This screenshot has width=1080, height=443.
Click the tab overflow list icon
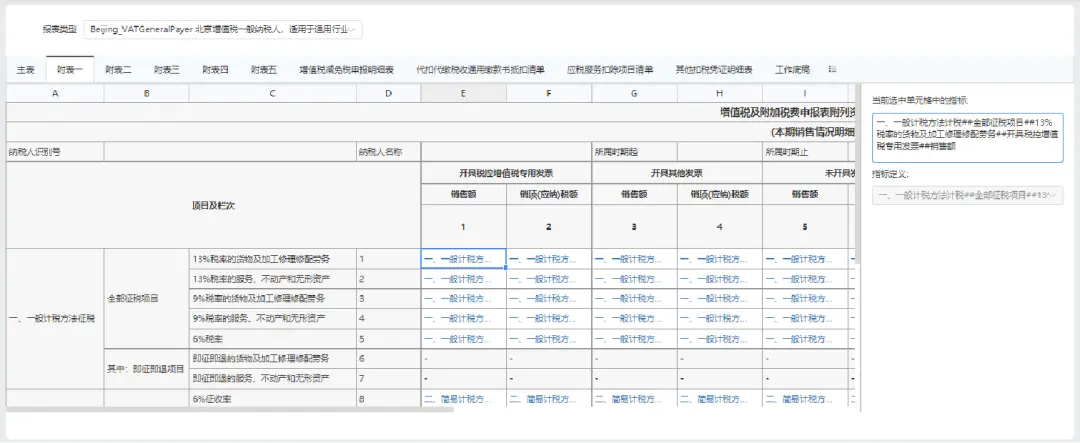click(832, 69)
